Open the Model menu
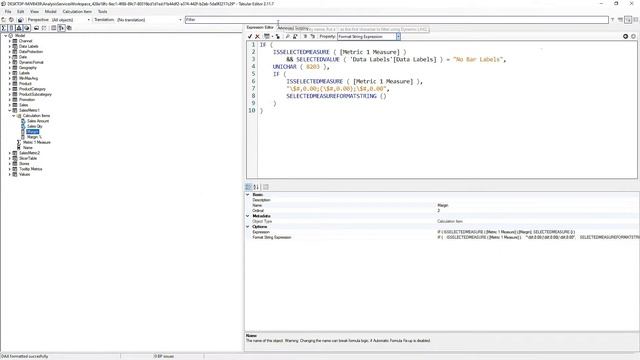The width and height of the screenshot is (640, 360). [51, 11]
